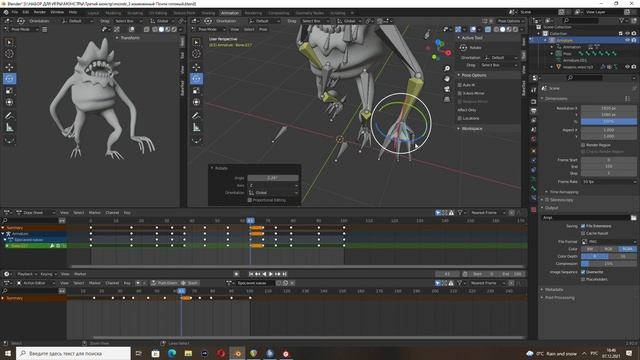Click the pan hand gizmo in viewport
Screen dimensions: 640x360
coord(447,79)
